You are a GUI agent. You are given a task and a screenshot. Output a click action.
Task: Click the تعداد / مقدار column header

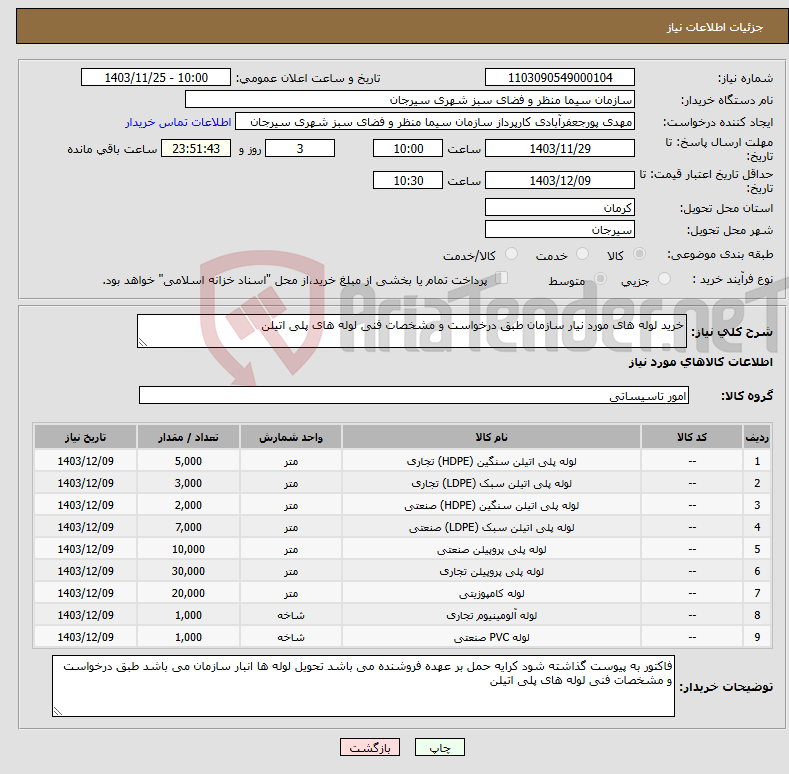(x=188, y=437)
